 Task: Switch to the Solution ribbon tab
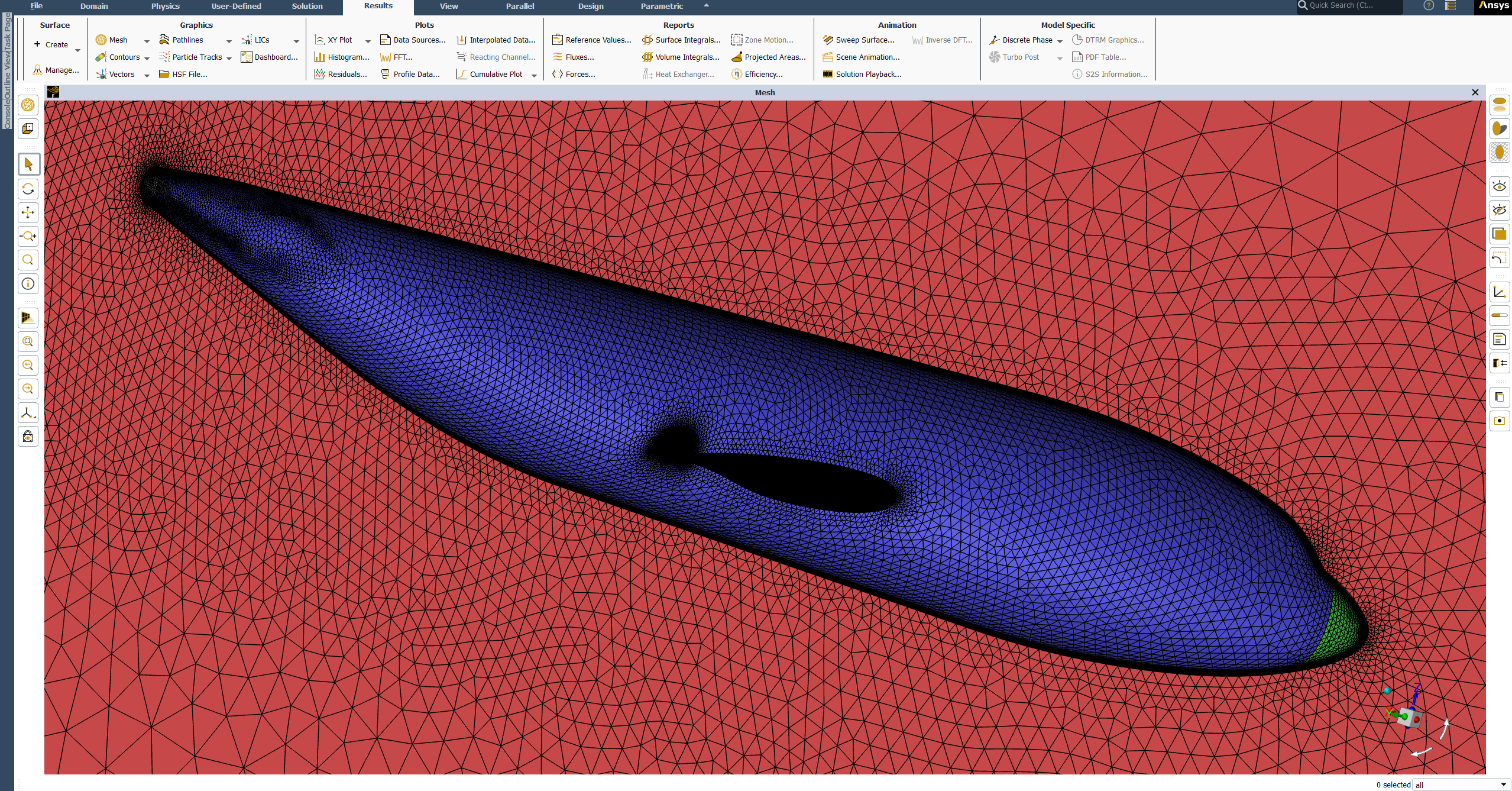(307, 6)
